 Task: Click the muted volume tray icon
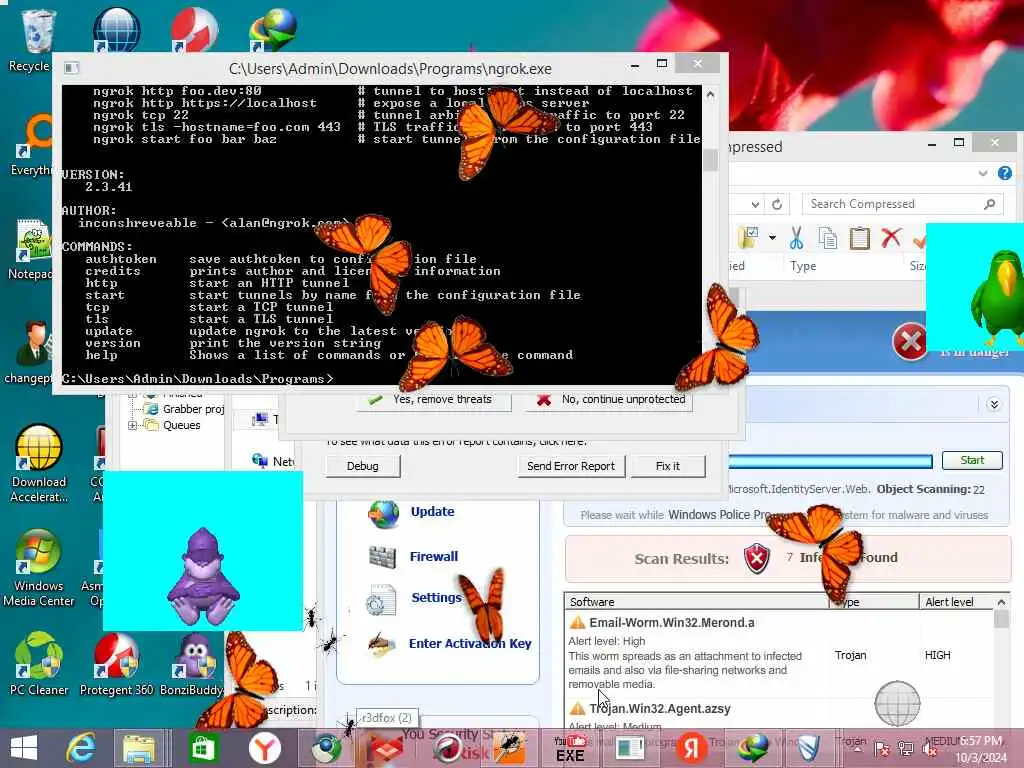(929, 749)
